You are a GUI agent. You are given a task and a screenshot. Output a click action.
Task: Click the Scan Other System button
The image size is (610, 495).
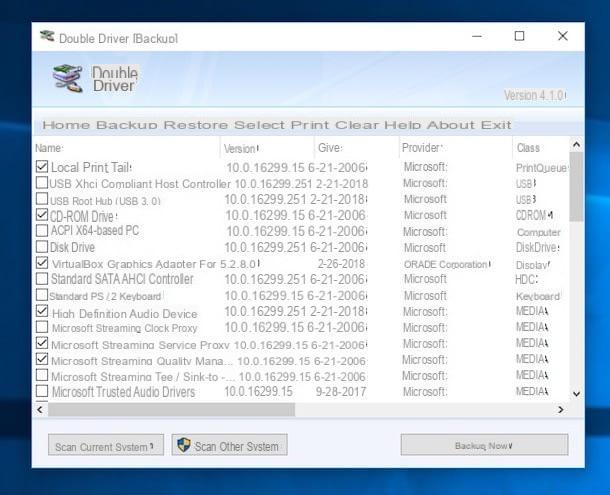coord(230,445)
